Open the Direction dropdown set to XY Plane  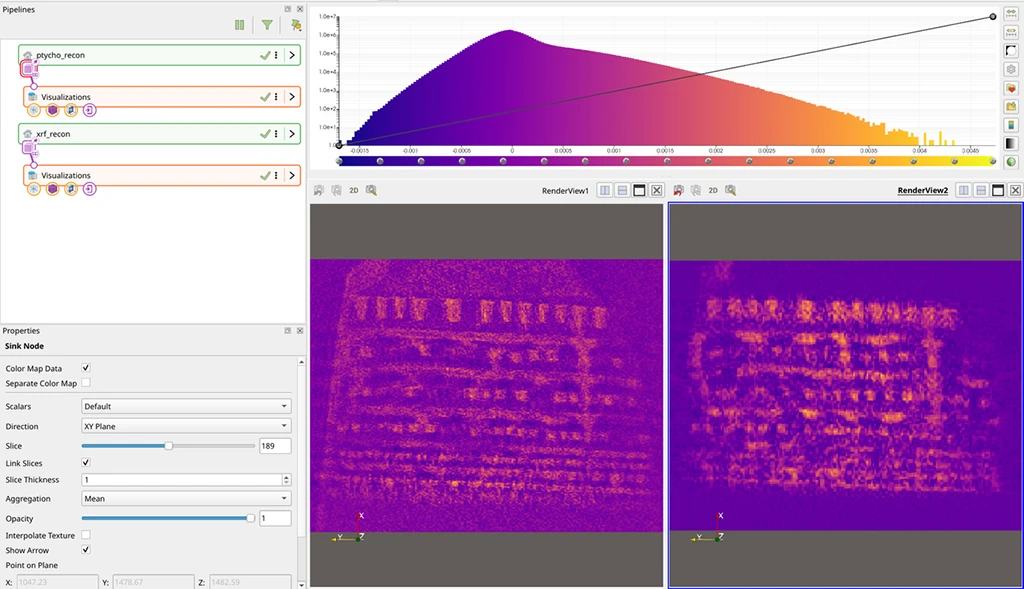tap(186, 426)
